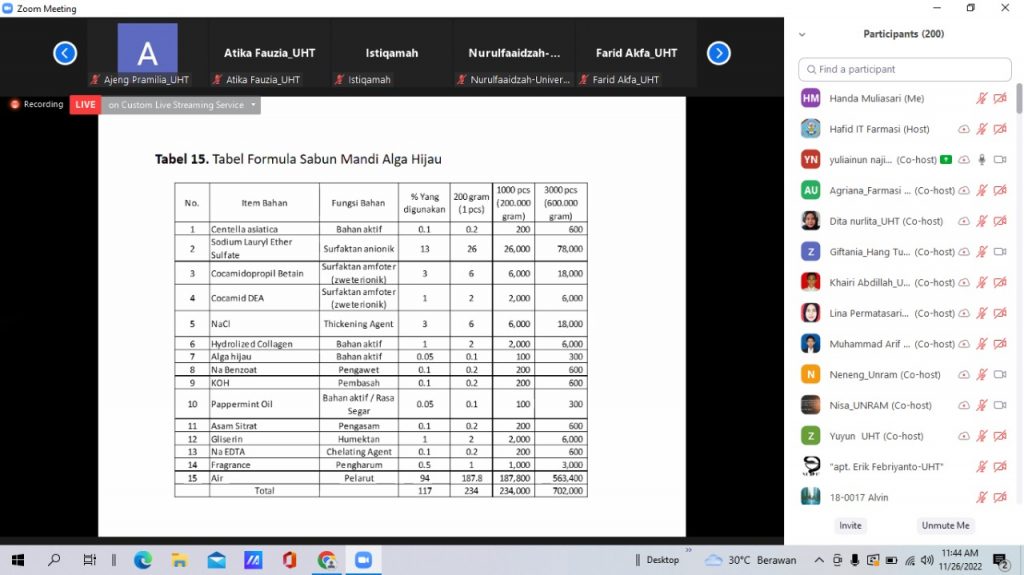
Task: Toggle Handa Muliasari's camera icon
Action: (x=1000, y=98)
